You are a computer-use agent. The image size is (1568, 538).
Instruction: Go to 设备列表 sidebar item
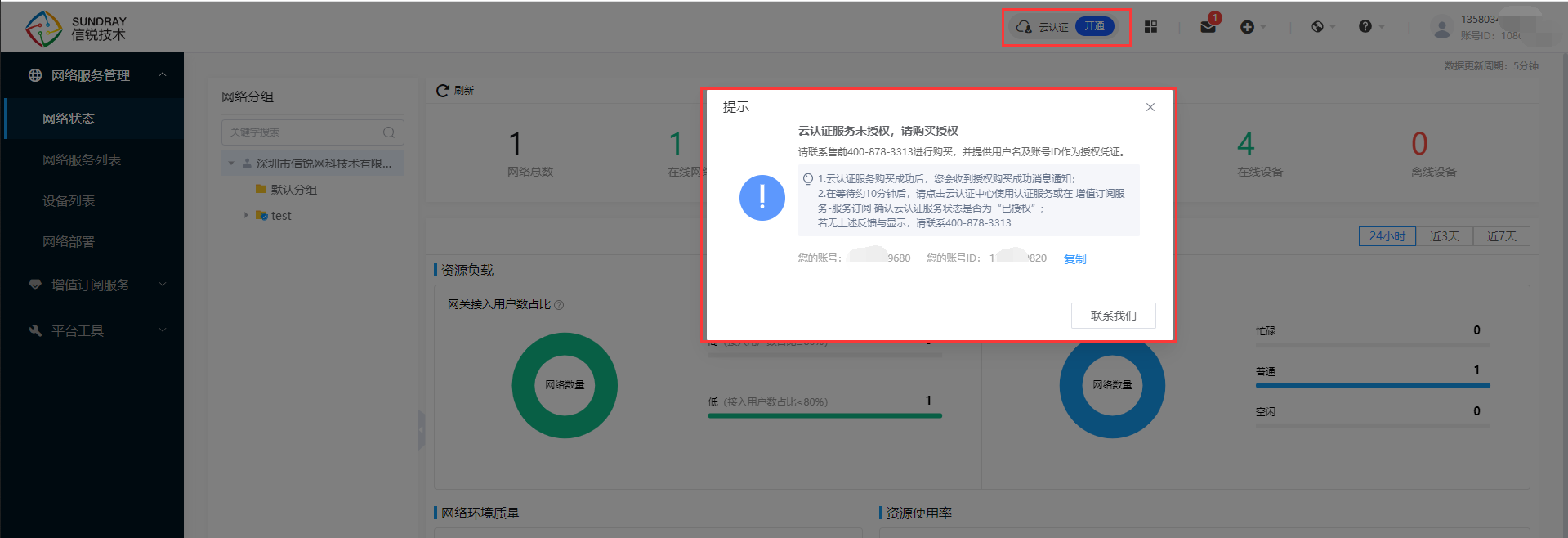69,200
